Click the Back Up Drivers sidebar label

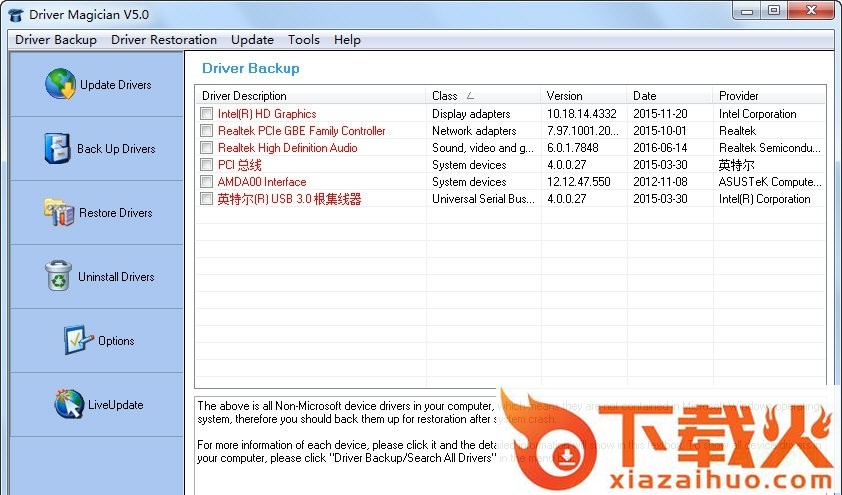coord(116,149)
